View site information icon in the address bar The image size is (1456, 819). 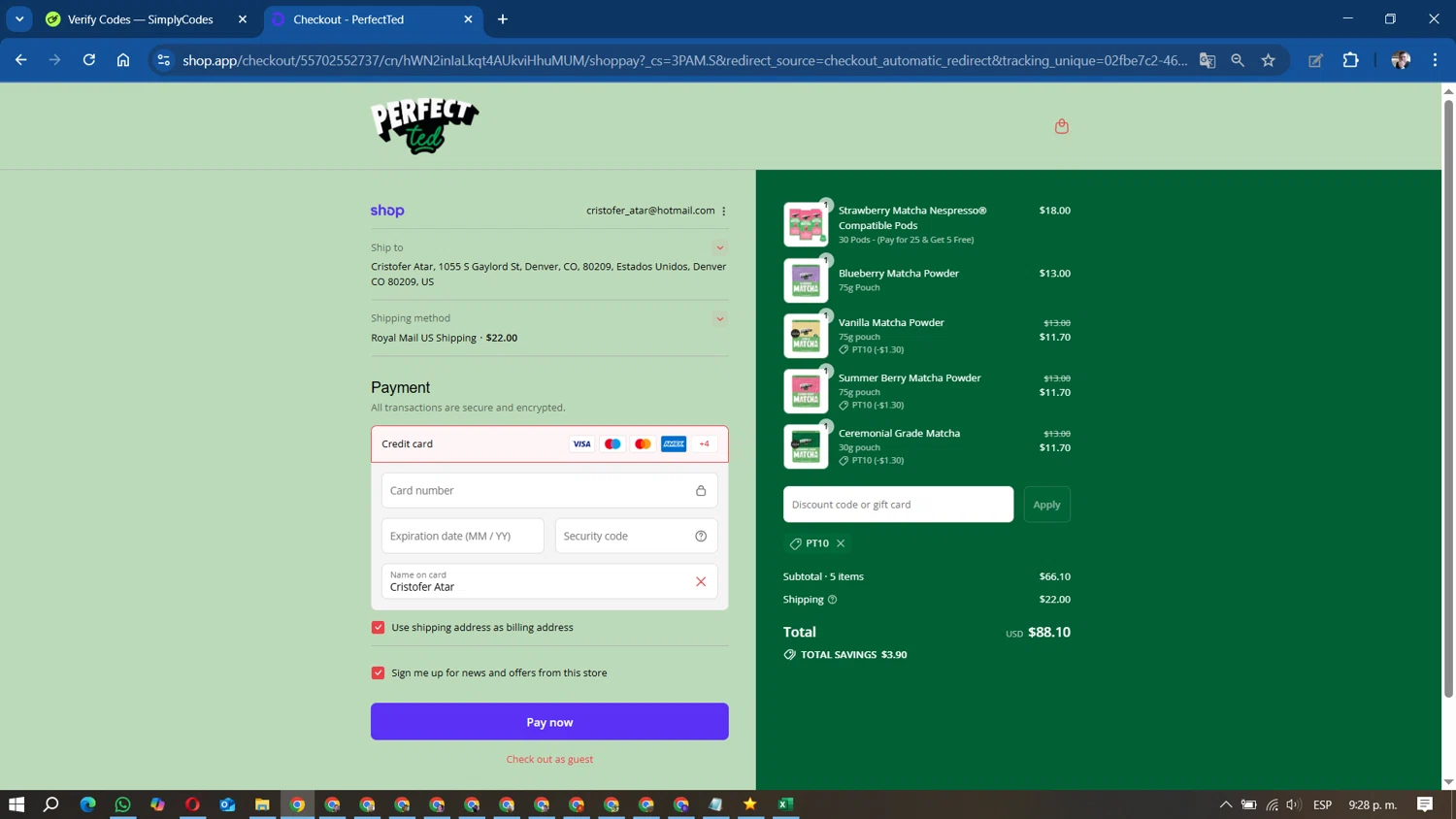pyautogui.click(x=163, y=60)
